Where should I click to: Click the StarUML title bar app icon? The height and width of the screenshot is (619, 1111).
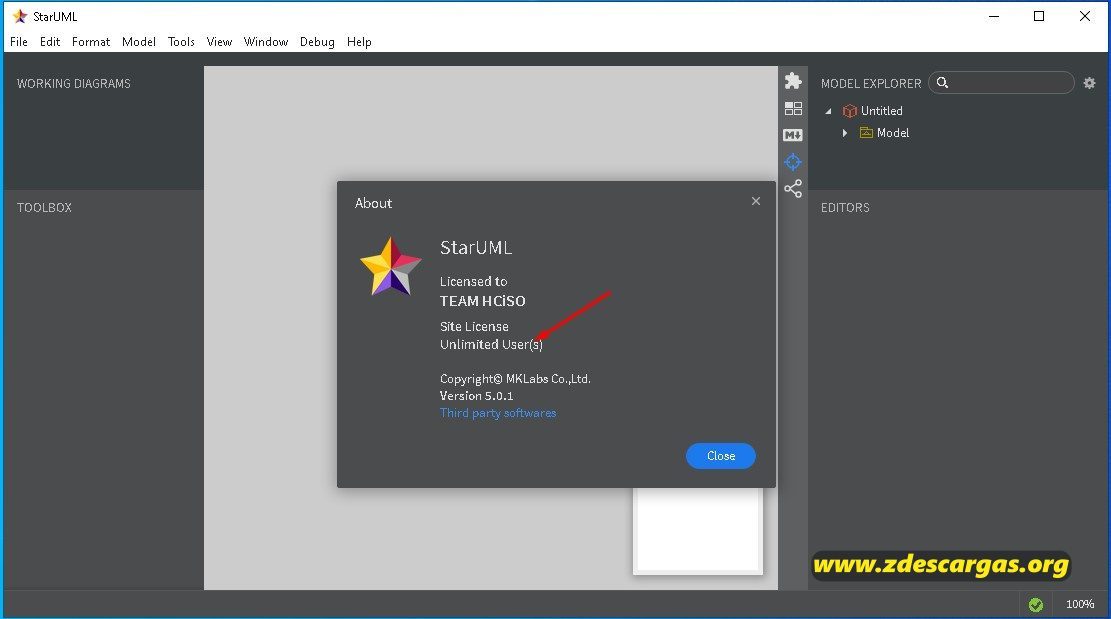[20, 16]
